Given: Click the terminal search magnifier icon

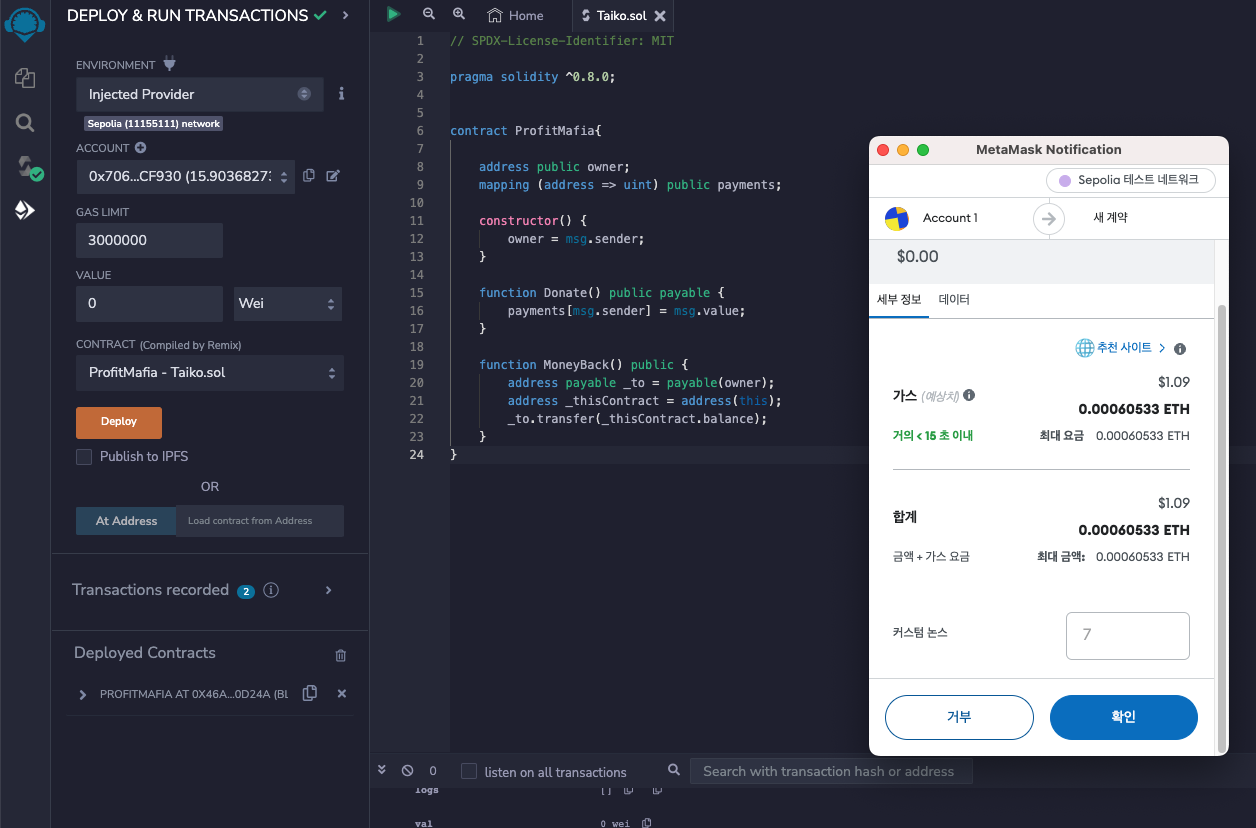Looking at the screenshot, I should tap(674, 770).
